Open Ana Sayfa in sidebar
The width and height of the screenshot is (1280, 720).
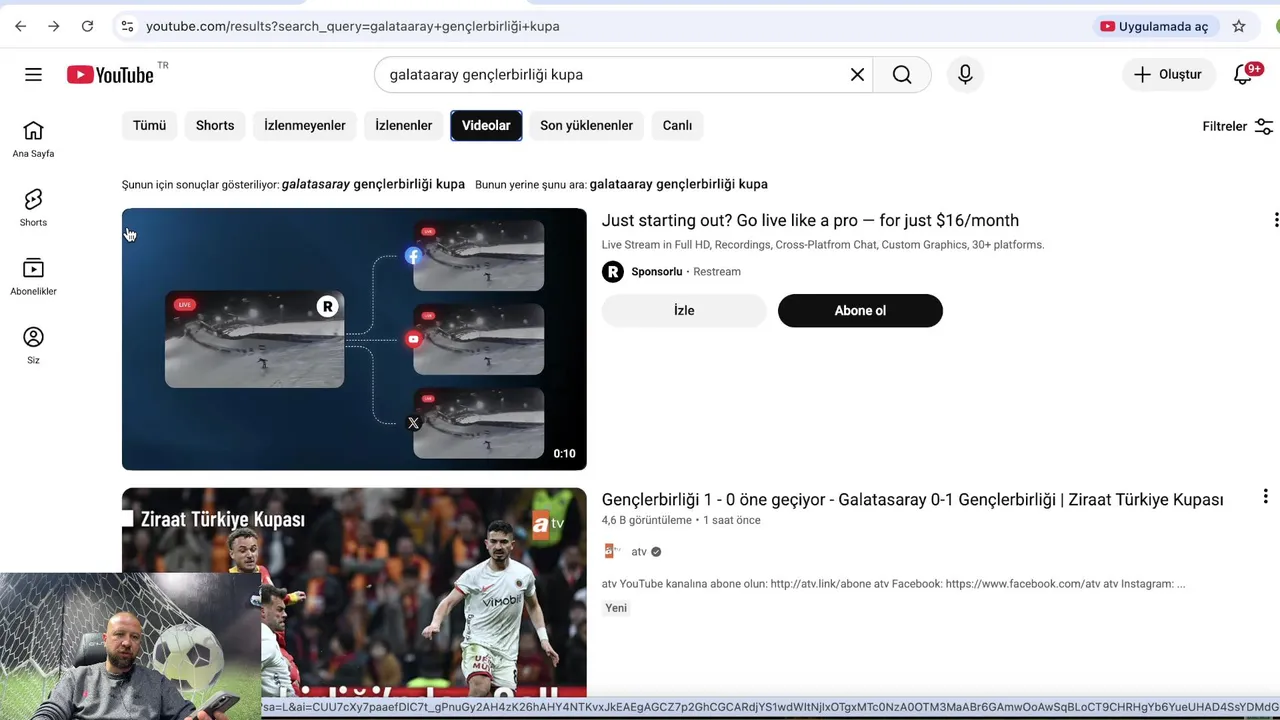[x=33, y=139]
